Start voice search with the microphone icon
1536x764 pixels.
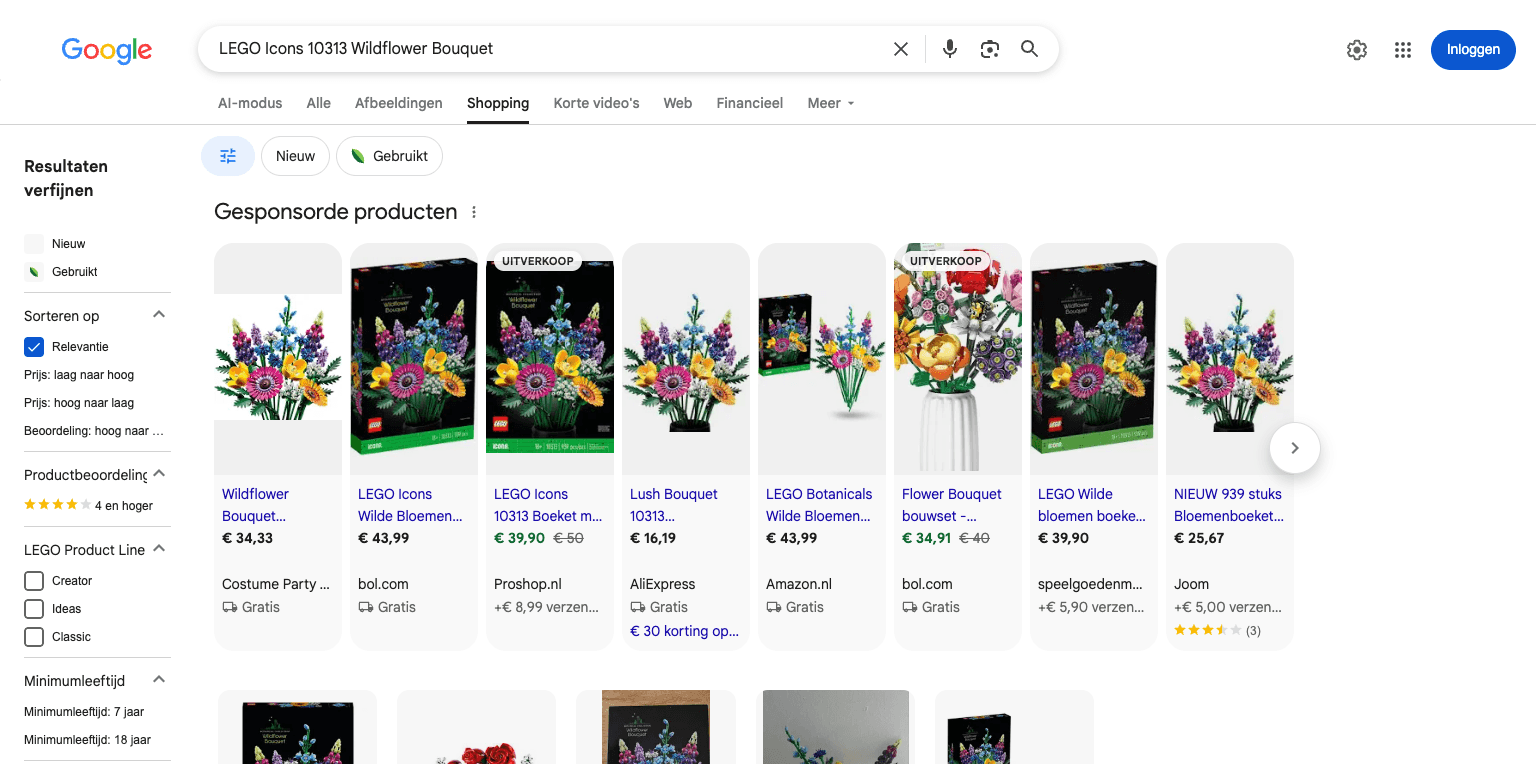[x=950, y=49]
